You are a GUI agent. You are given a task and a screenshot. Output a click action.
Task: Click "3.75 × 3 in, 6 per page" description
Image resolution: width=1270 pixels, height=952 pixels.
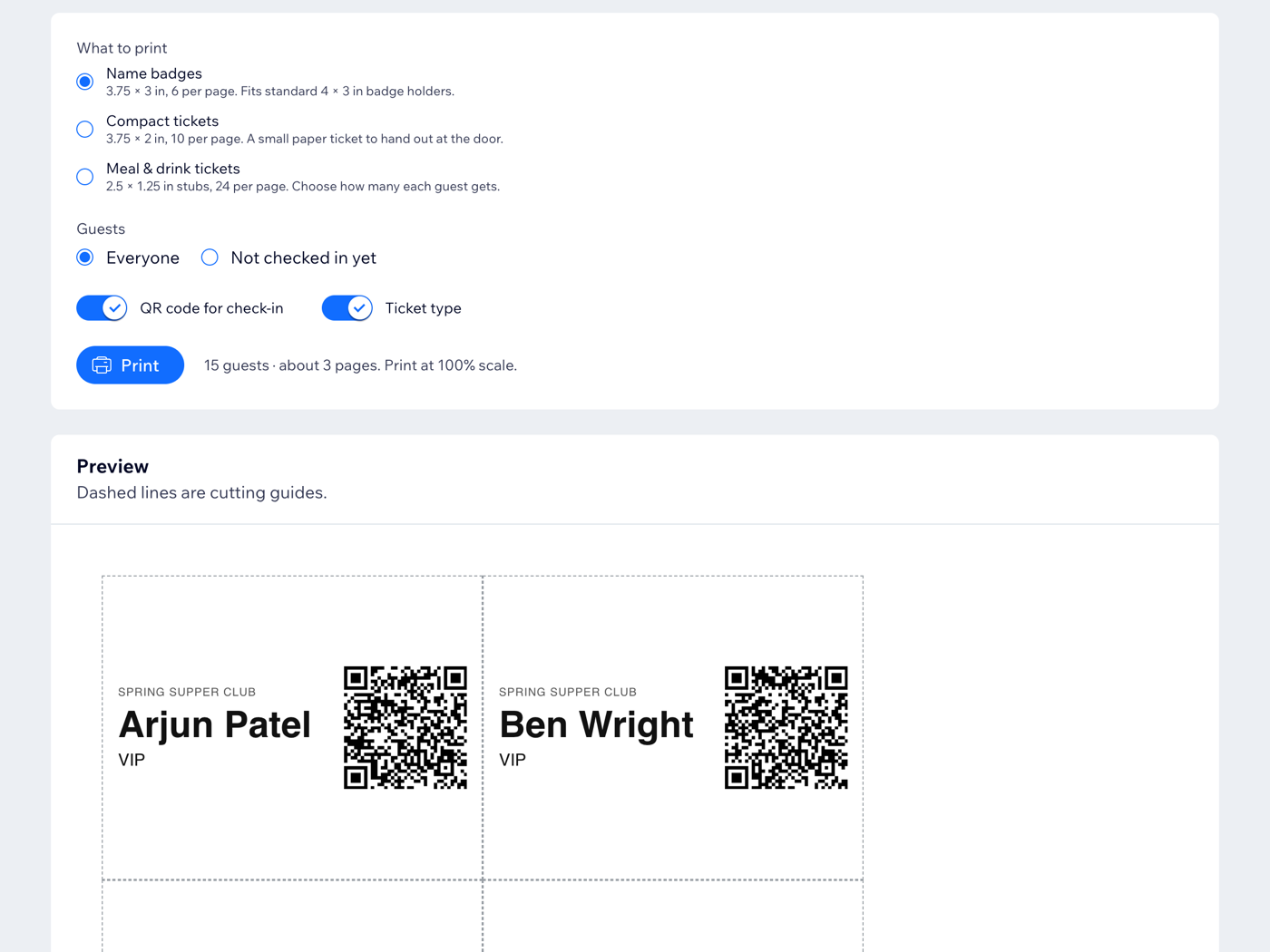pos(280,92)
